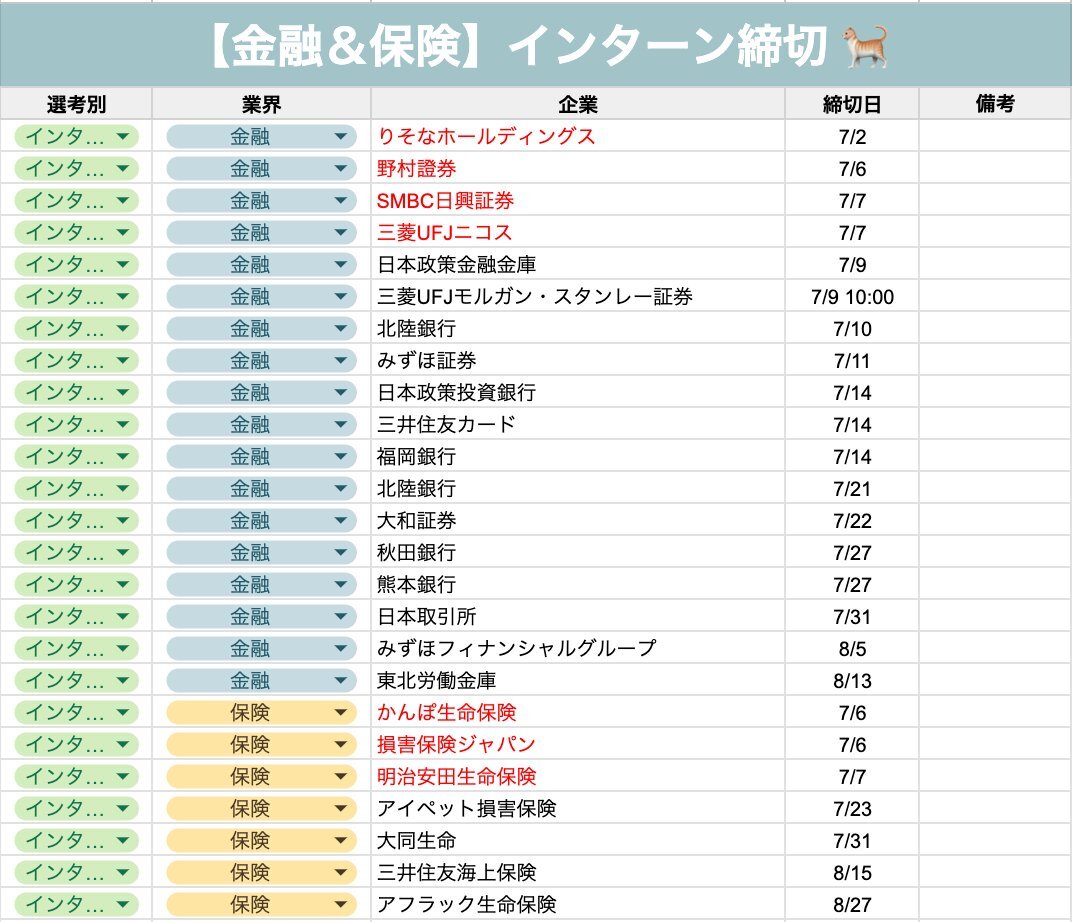Select the 日本政策金融金庫 cell

(x=578, y=265)
